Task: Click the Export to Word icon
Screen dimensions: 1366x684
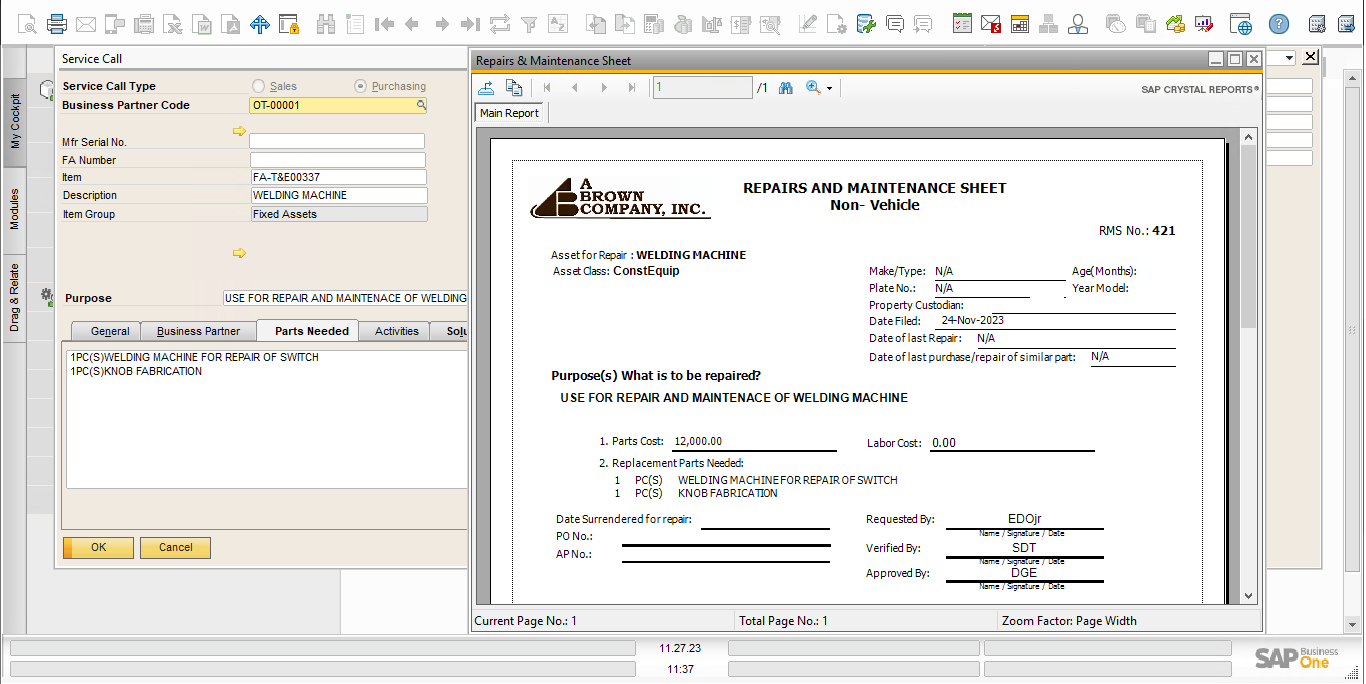Action: pyautogui.click(x=202, y=24)
